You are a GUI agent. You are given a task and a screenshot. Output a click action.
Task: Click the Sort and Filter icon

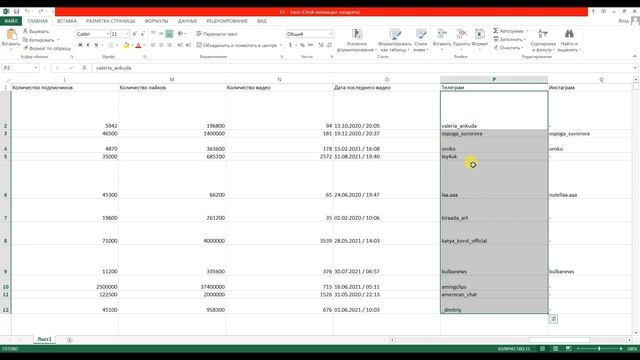coord(543,34)
